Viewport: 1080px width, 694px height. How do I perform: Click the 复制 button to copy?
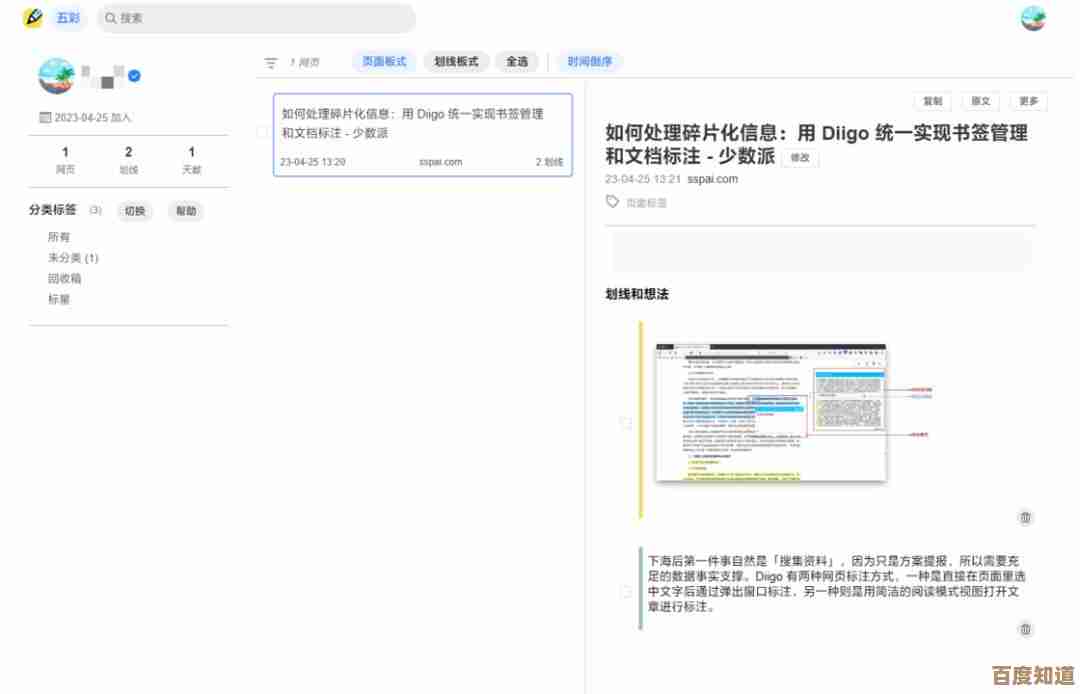click(x=931, y=101)
